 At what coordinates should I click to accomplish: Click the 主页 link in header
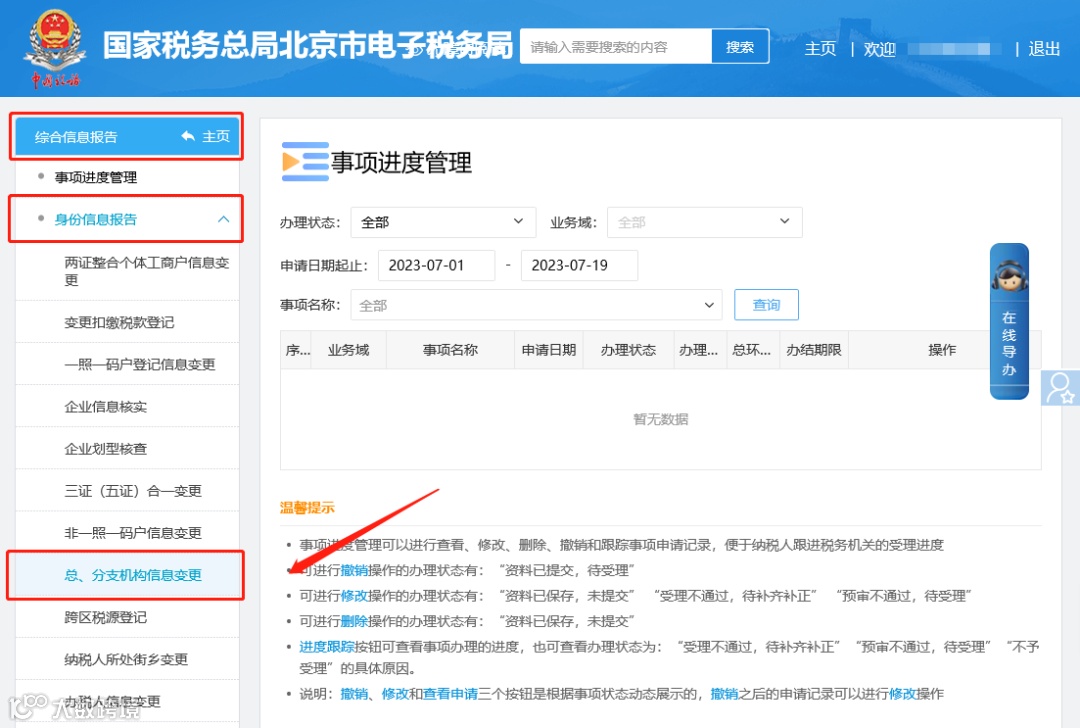[x=820, y=49]
